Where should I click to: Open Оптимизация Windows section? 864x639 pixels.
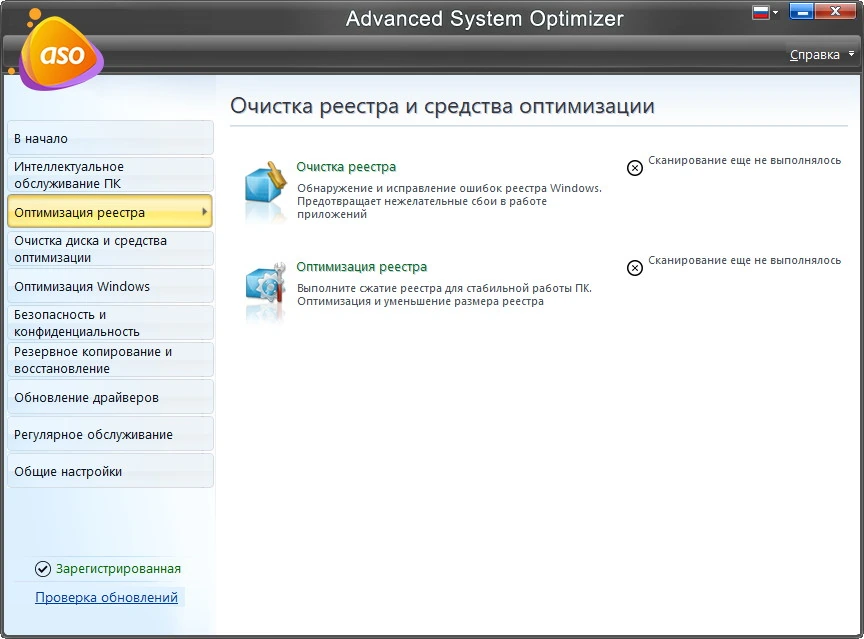point(110,286)
